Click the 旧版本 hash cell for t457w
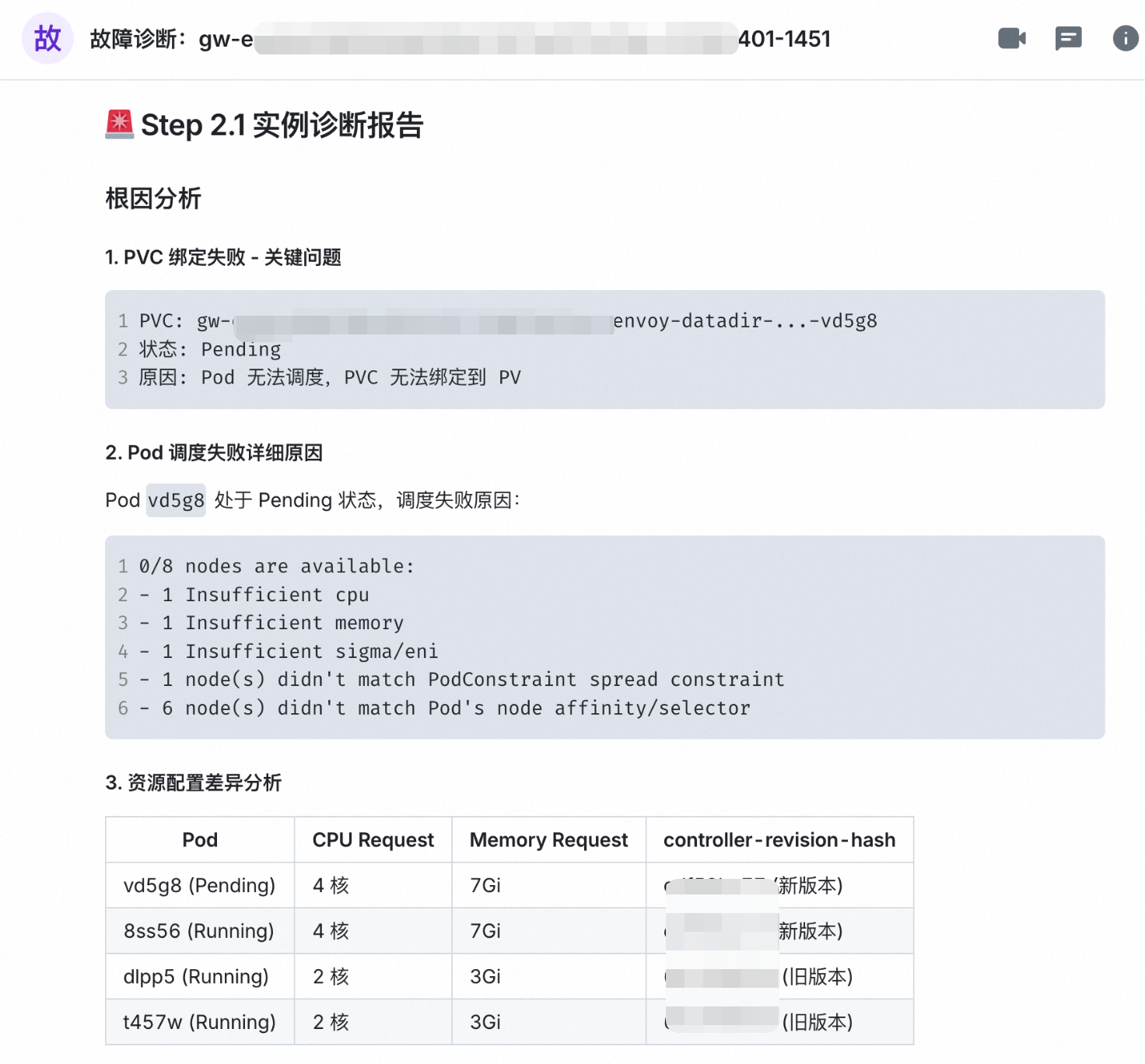This screenshot has height=1064, width=1145. tap(779, 1022)
